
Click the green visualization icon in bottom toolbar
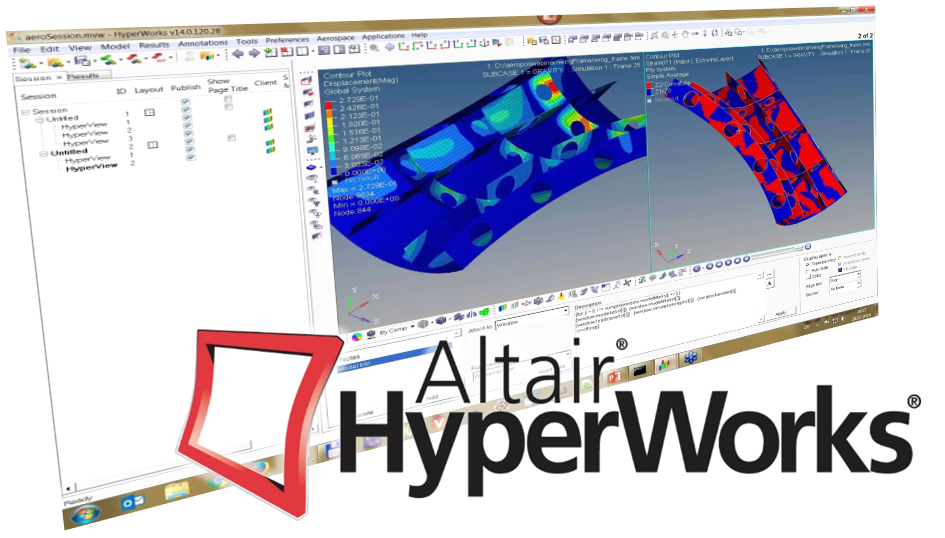pyautogui.click(x=484, y=312)
